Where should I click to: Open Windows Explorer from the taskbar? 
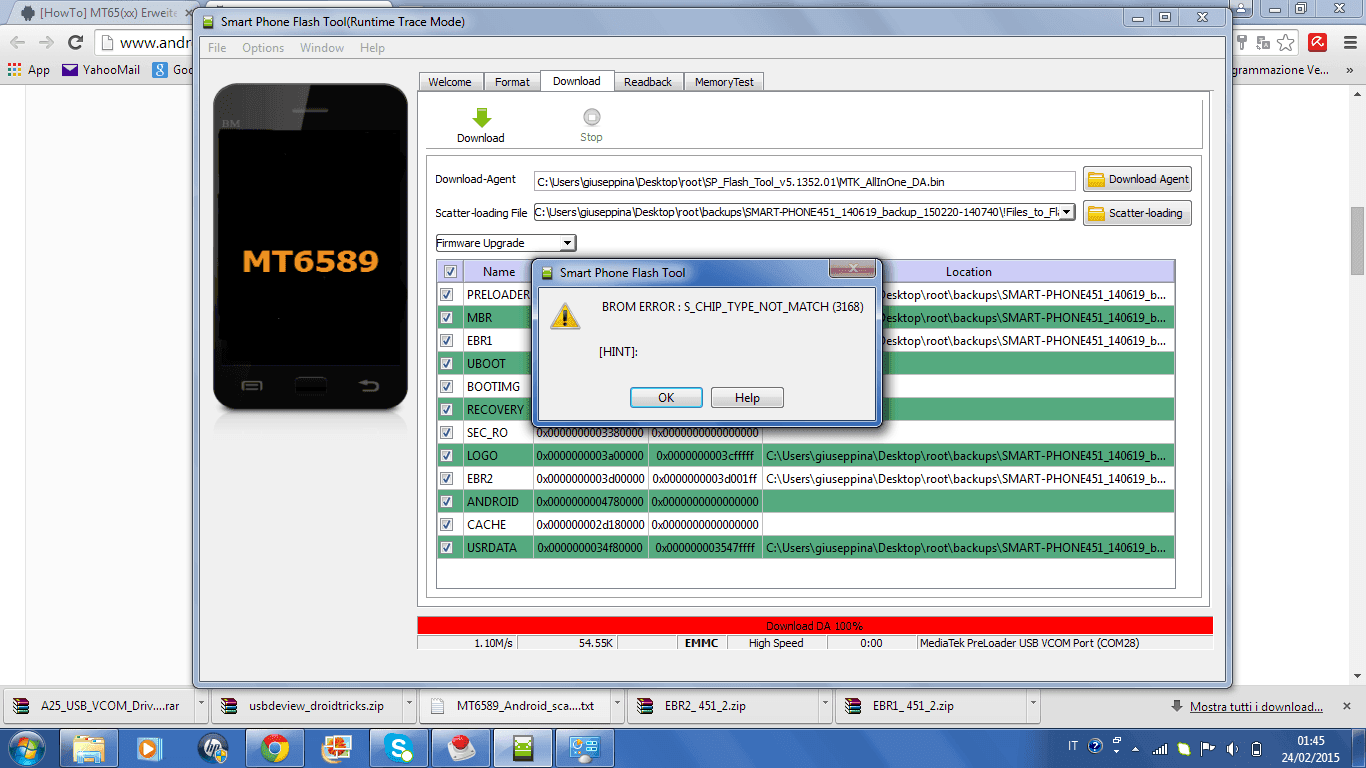(x=89, y=747)
